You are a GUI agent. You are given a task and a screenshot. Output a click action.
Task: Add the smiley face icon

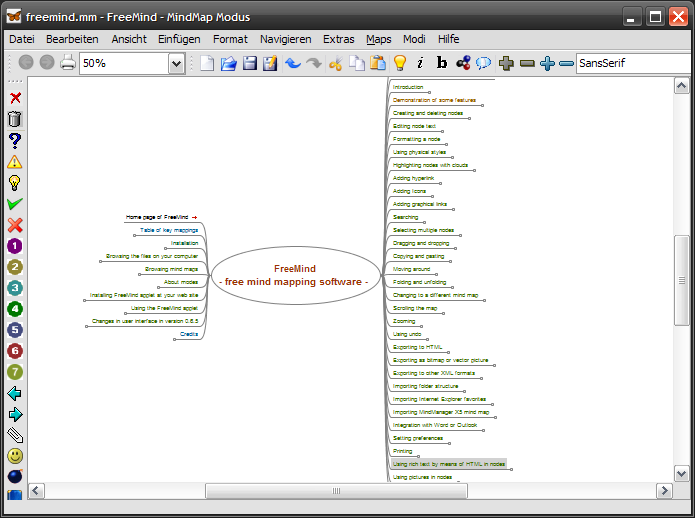(14, 455)
